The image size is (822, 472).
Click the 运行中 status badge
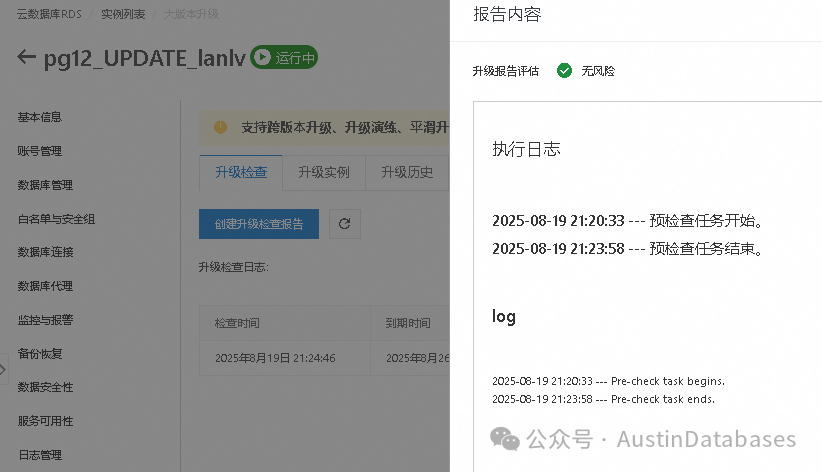[x=284, y=57]
